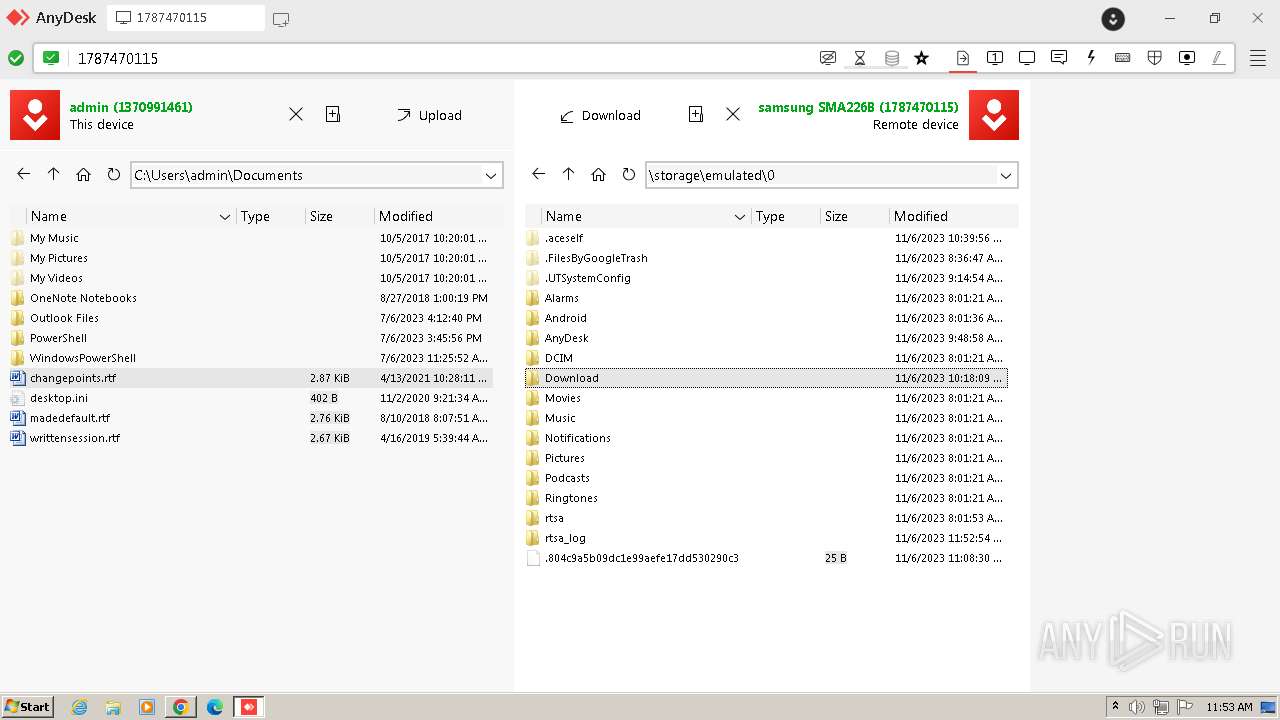This screenshot has height=720, width=1280.
Task: Go to home folder in local panel
Action: point(83,174)
